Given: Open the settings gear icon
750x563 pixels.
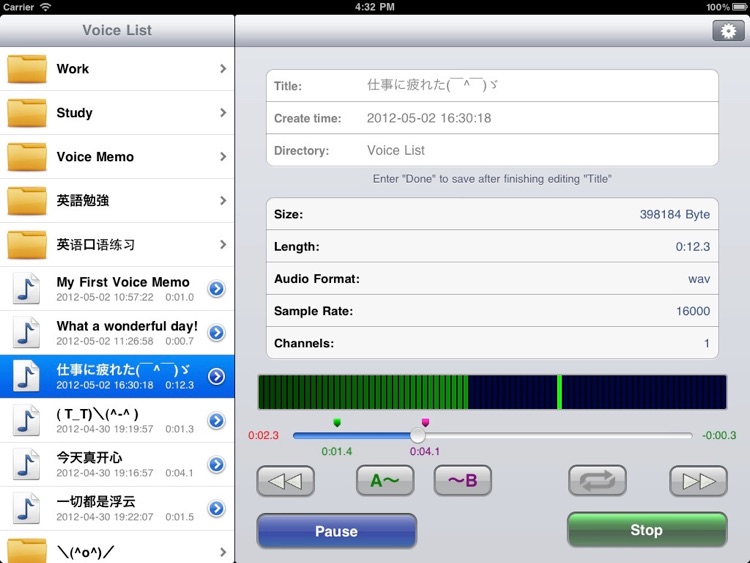Looking at the screenshot, I should [728, 31].
